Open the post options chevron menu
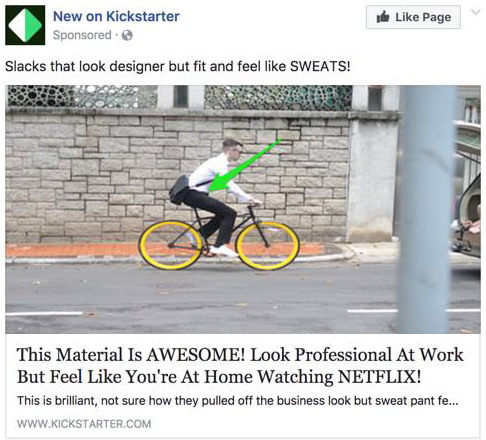 point(476,13)
